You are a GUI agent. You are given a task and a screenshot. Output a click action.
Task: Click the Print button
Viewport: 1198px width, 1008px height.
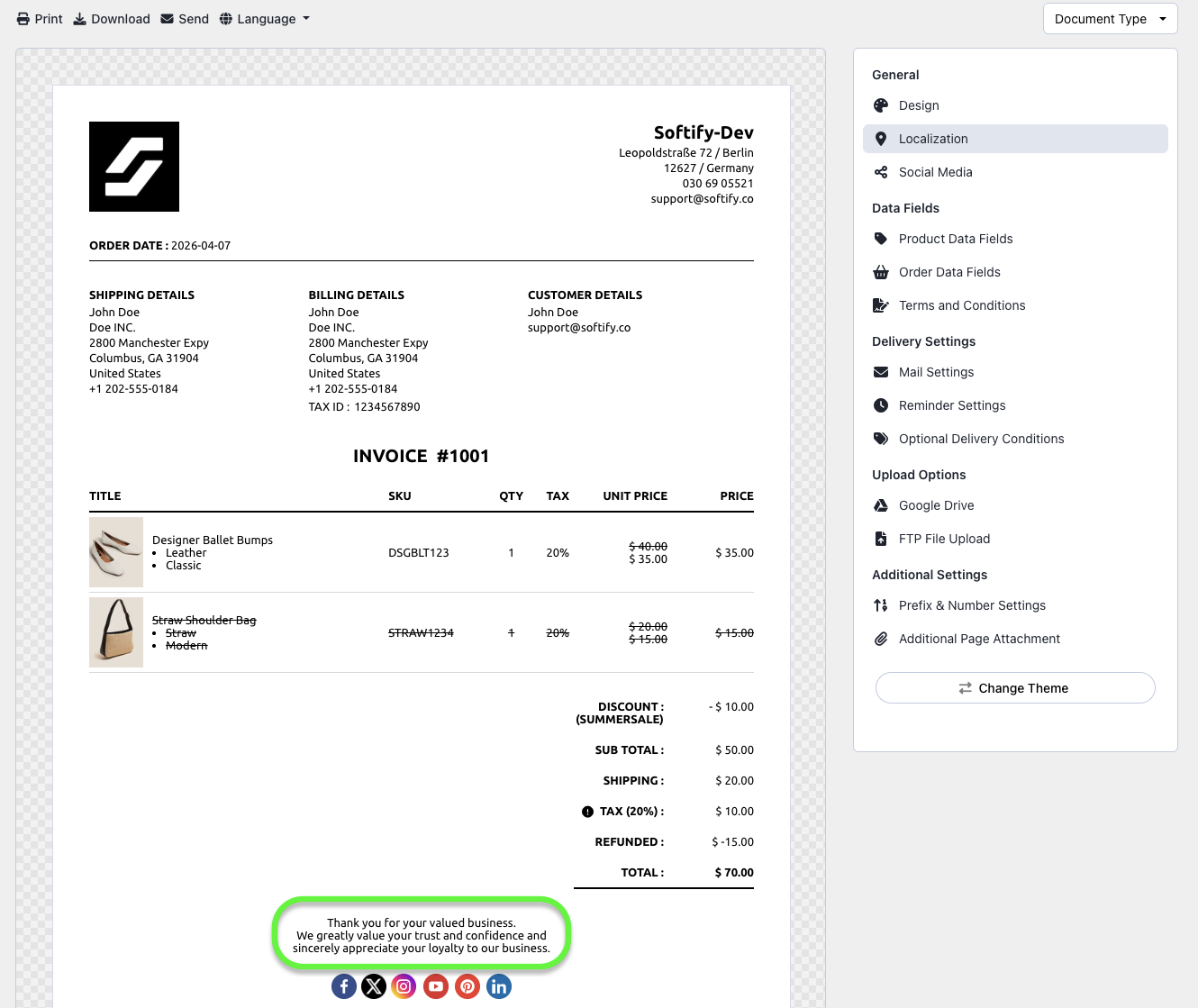click(x=40, y=19)
